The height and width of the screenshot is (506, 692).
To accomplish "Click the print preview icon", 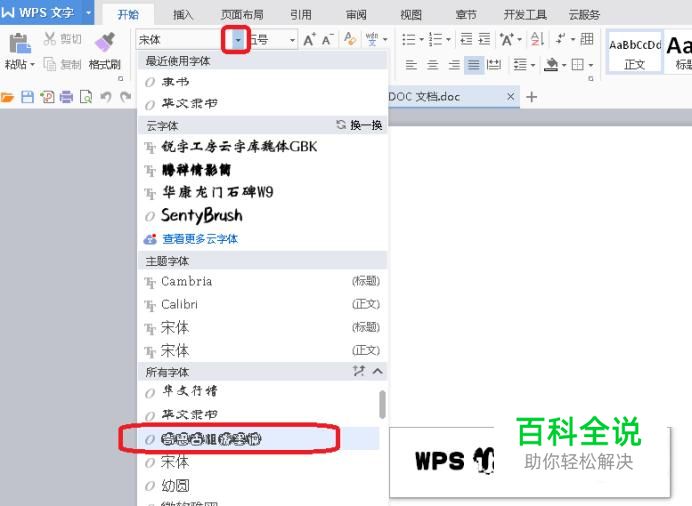I will (x=86, y=97).
